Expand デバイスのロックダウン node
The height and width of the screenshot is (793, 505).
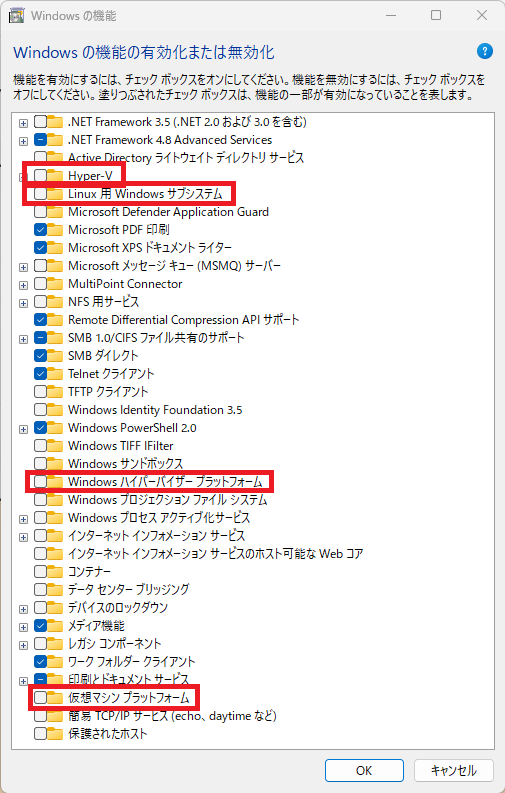click(23, 609)
